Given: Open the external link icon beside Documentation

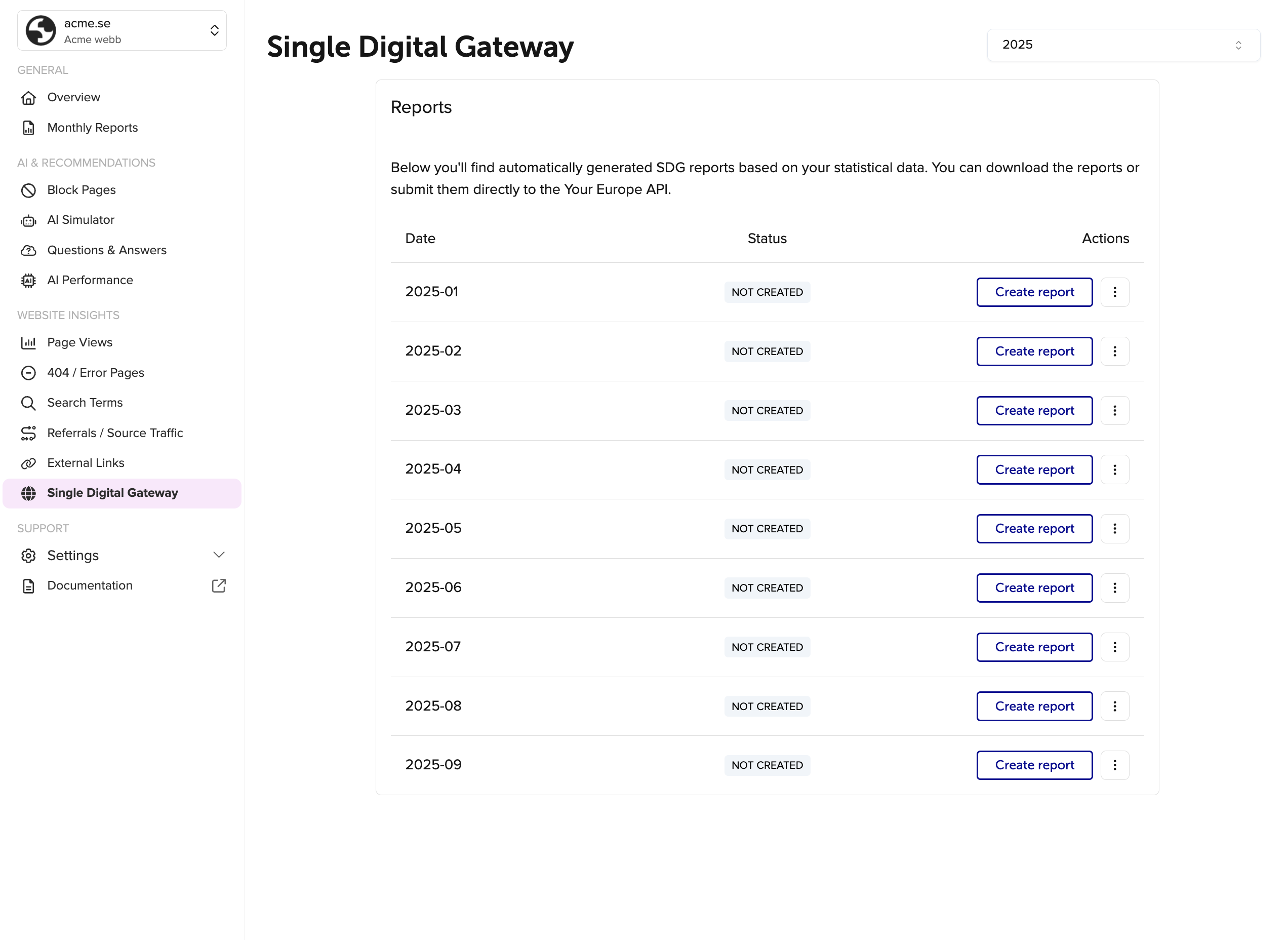Looking at the screenshot, I should click(218, 585).
